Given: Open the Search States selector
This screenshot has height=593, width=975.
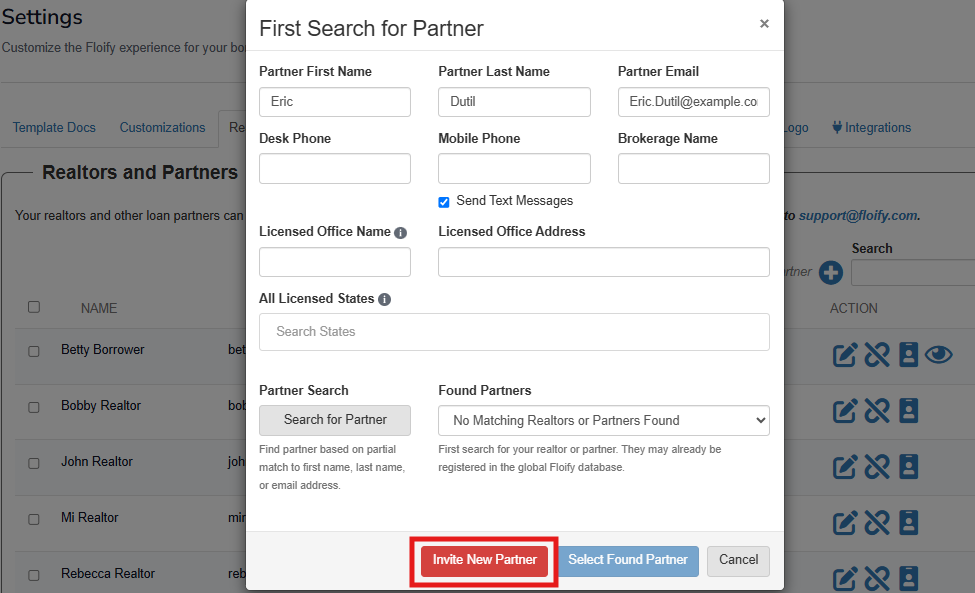Looking at the screenshot, I should point(513,332).
